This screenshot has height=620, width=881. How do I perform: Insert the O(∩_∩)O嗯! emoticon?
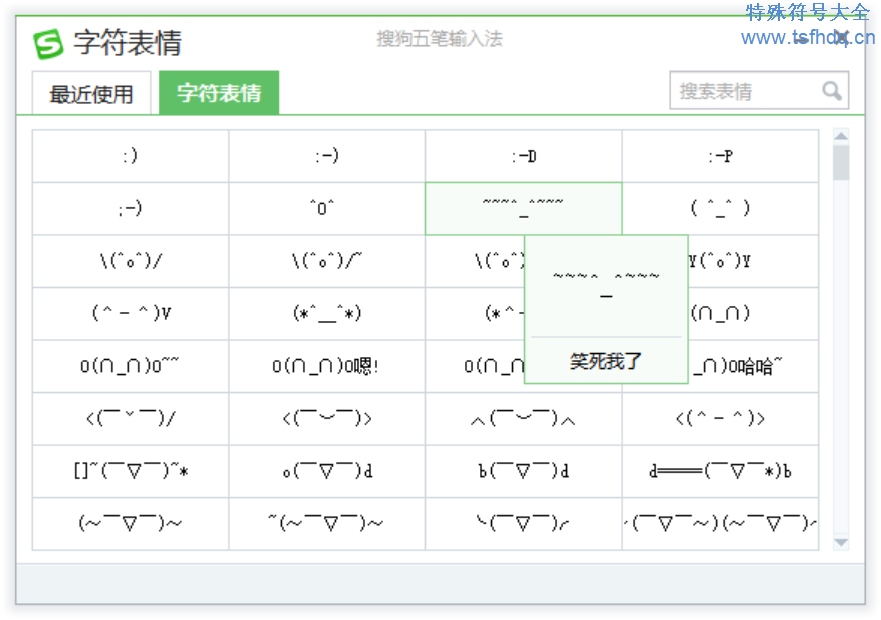tap(327, 366)
